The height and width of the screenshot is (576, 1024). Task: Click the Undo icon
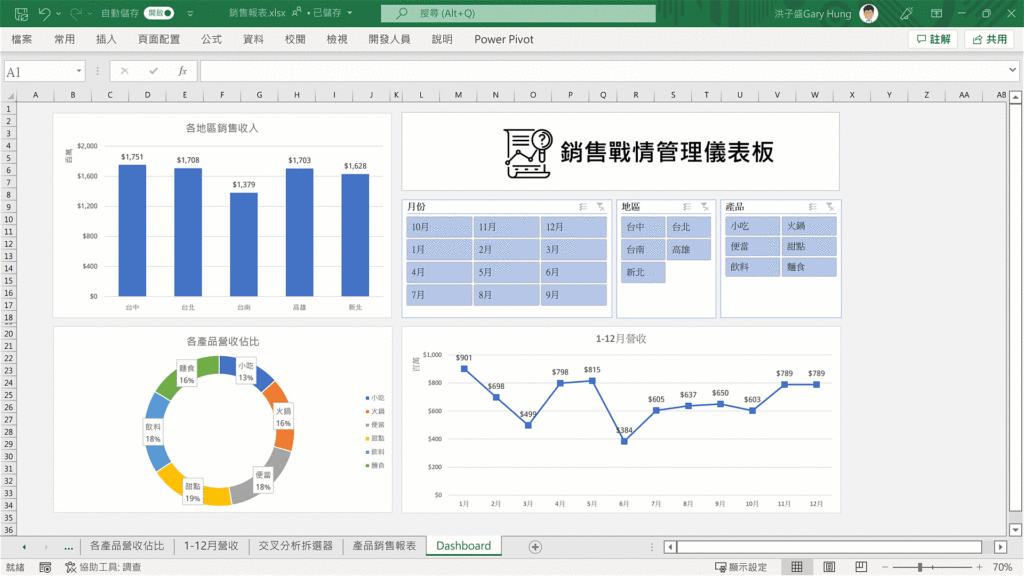point(44,13)
